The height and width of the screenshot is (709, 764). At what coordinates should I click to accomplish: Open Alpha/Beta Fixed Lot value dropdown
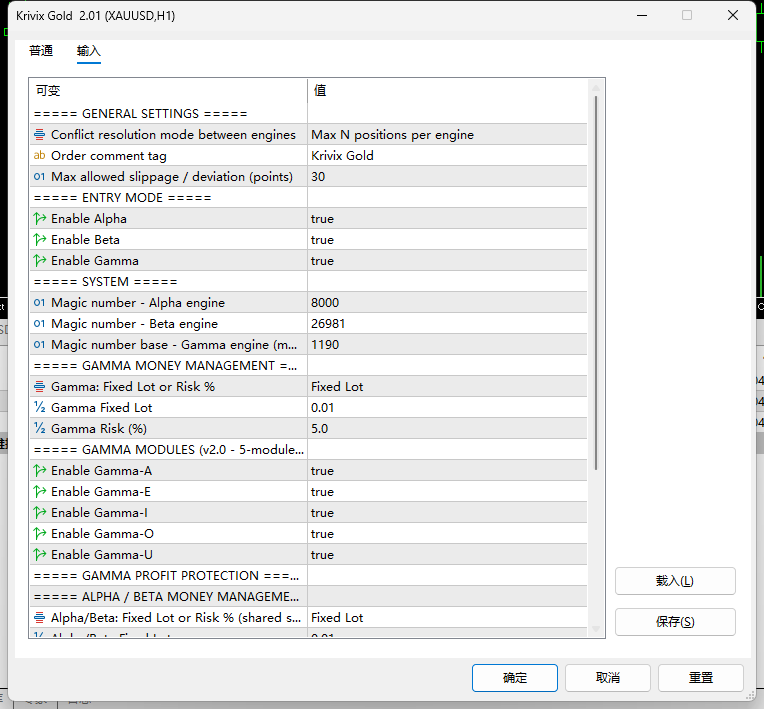[447, 617]
